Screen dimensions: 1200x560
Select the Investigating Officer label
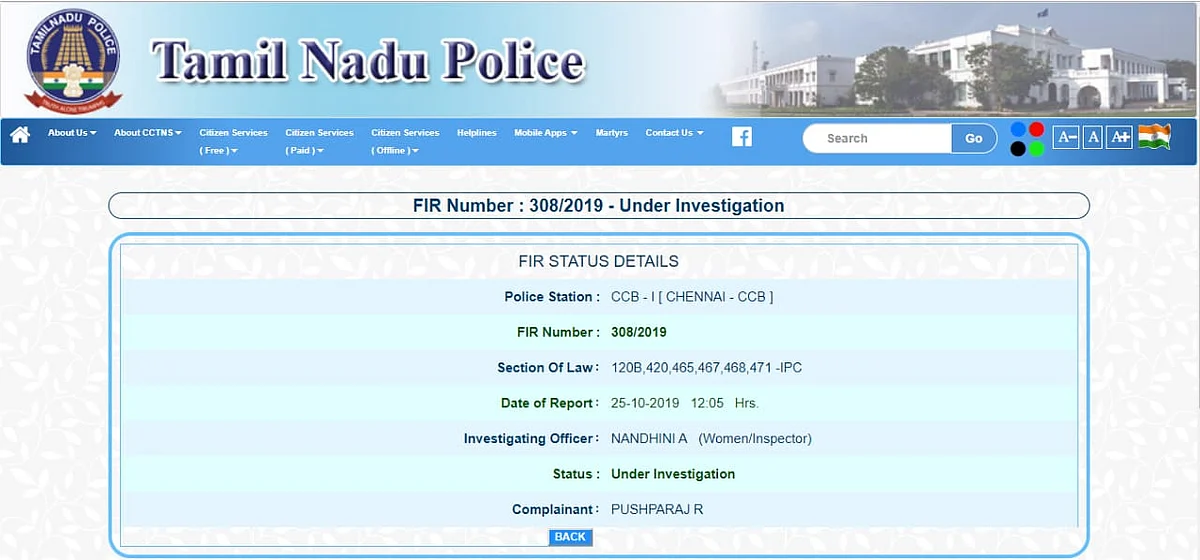point(532,439)
